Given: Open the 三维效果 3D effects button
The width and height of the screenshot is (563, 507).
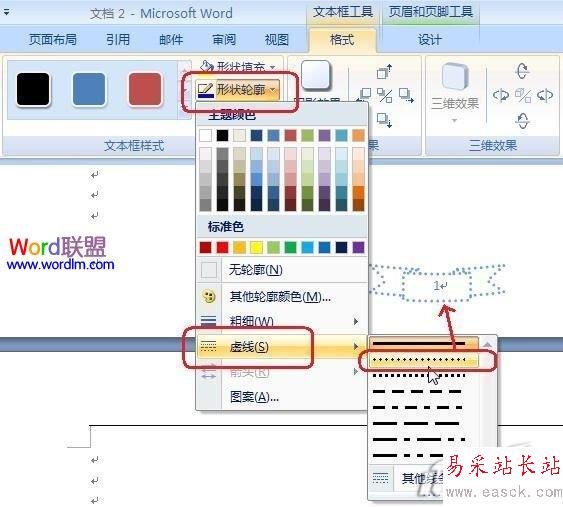Looking at the screenshot, I should [455, 92].
